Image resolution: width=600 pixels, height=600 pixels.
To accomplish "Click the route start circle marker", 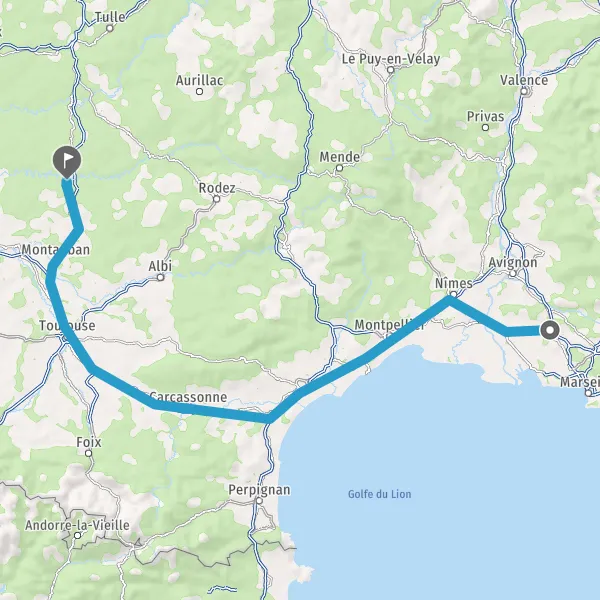I will [x=550, y=330].
